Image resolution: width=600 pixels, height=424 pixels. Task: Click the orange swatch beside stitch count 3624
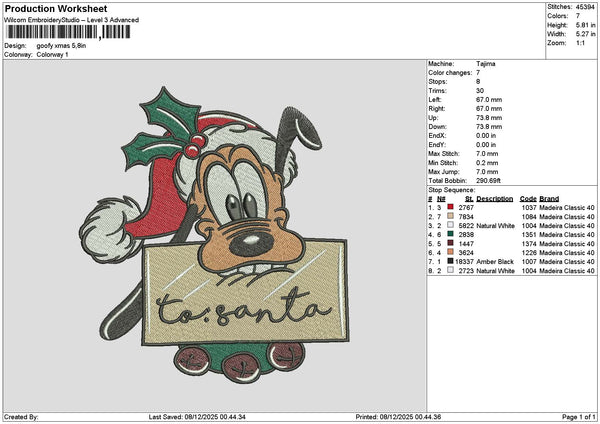(450, 252)
